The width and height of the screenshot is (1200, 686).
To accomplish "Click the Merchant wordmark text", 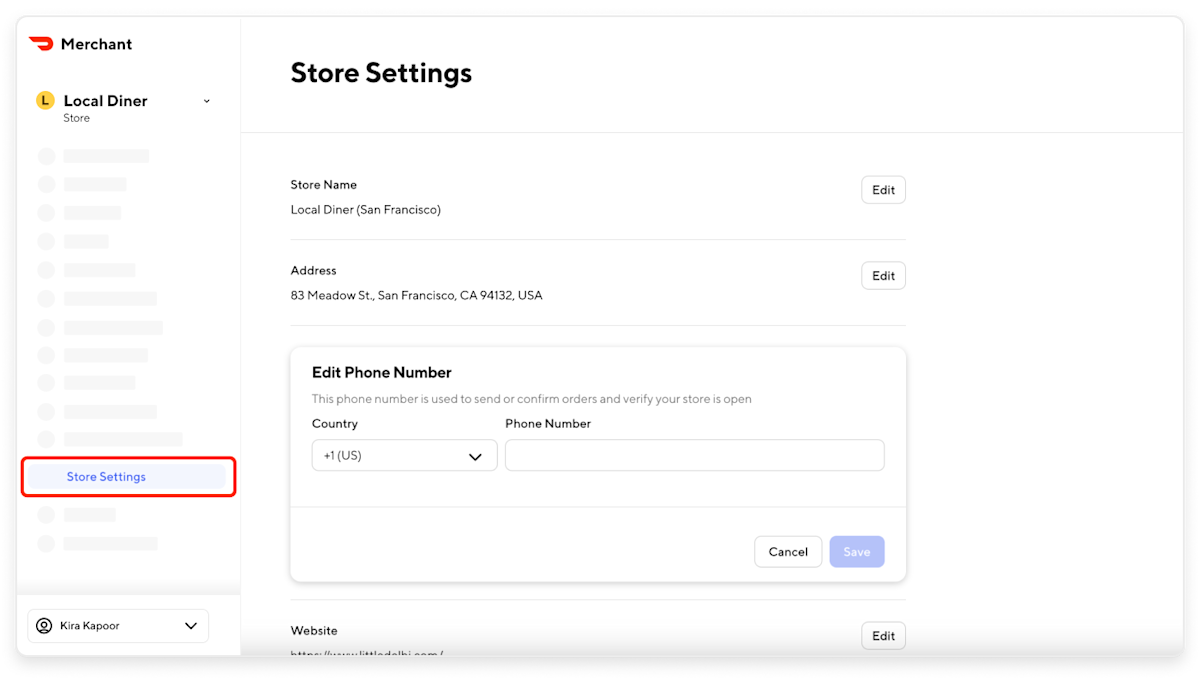I will (96, 44).
